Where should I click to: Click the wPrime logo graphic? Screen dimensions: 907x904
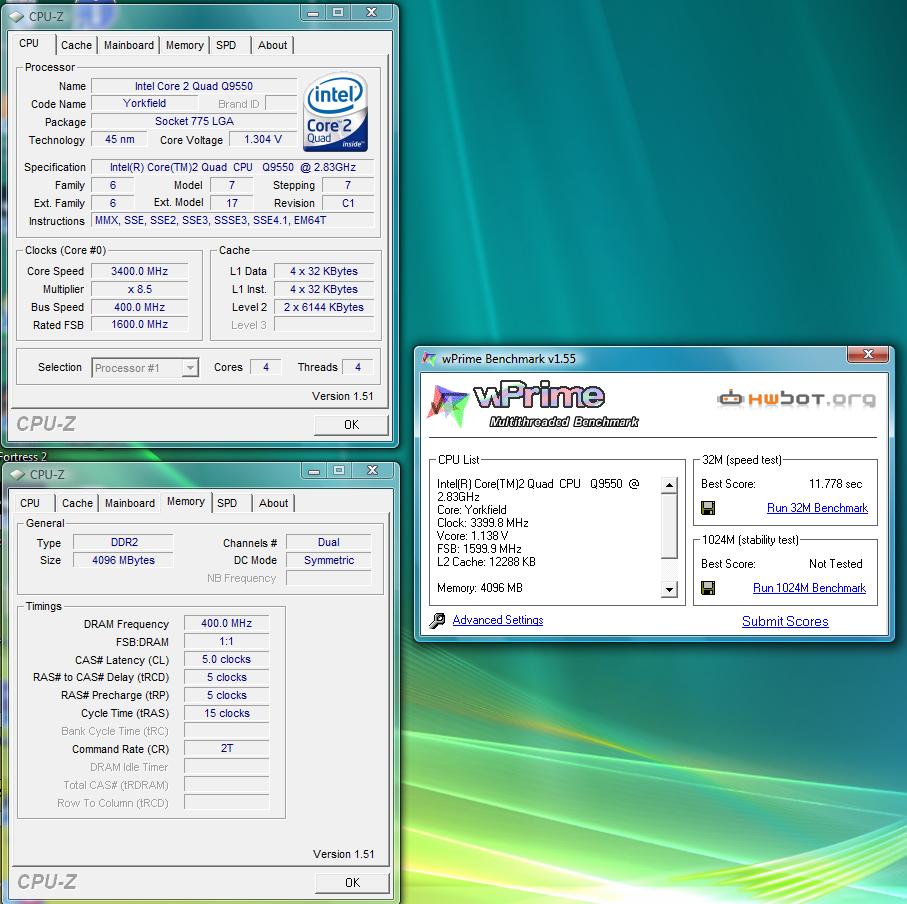532,405
